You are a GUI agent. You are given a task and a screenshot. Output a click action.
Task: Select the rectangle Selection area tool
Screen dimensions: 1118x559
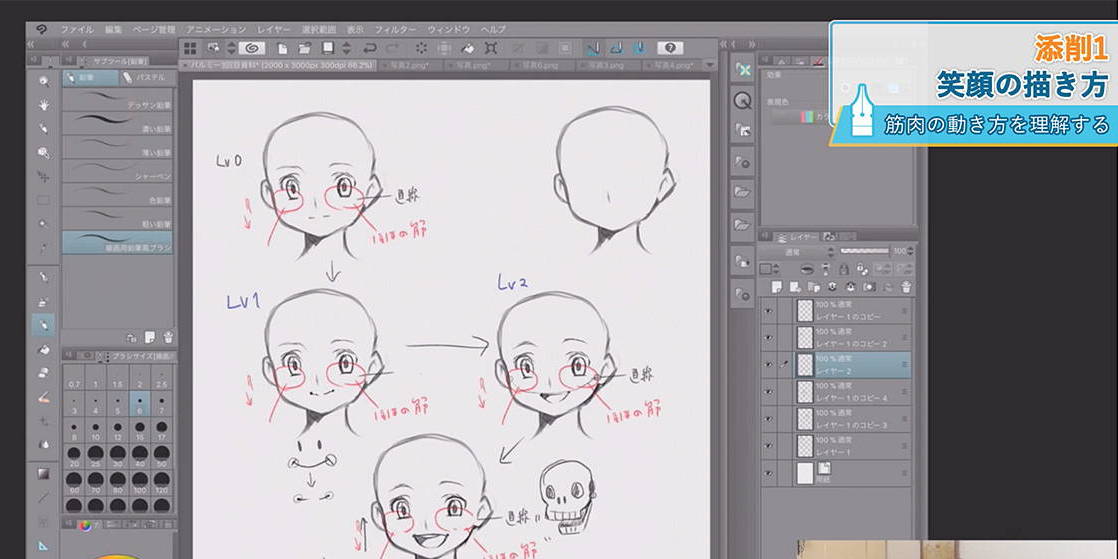[x=43, y=200]
